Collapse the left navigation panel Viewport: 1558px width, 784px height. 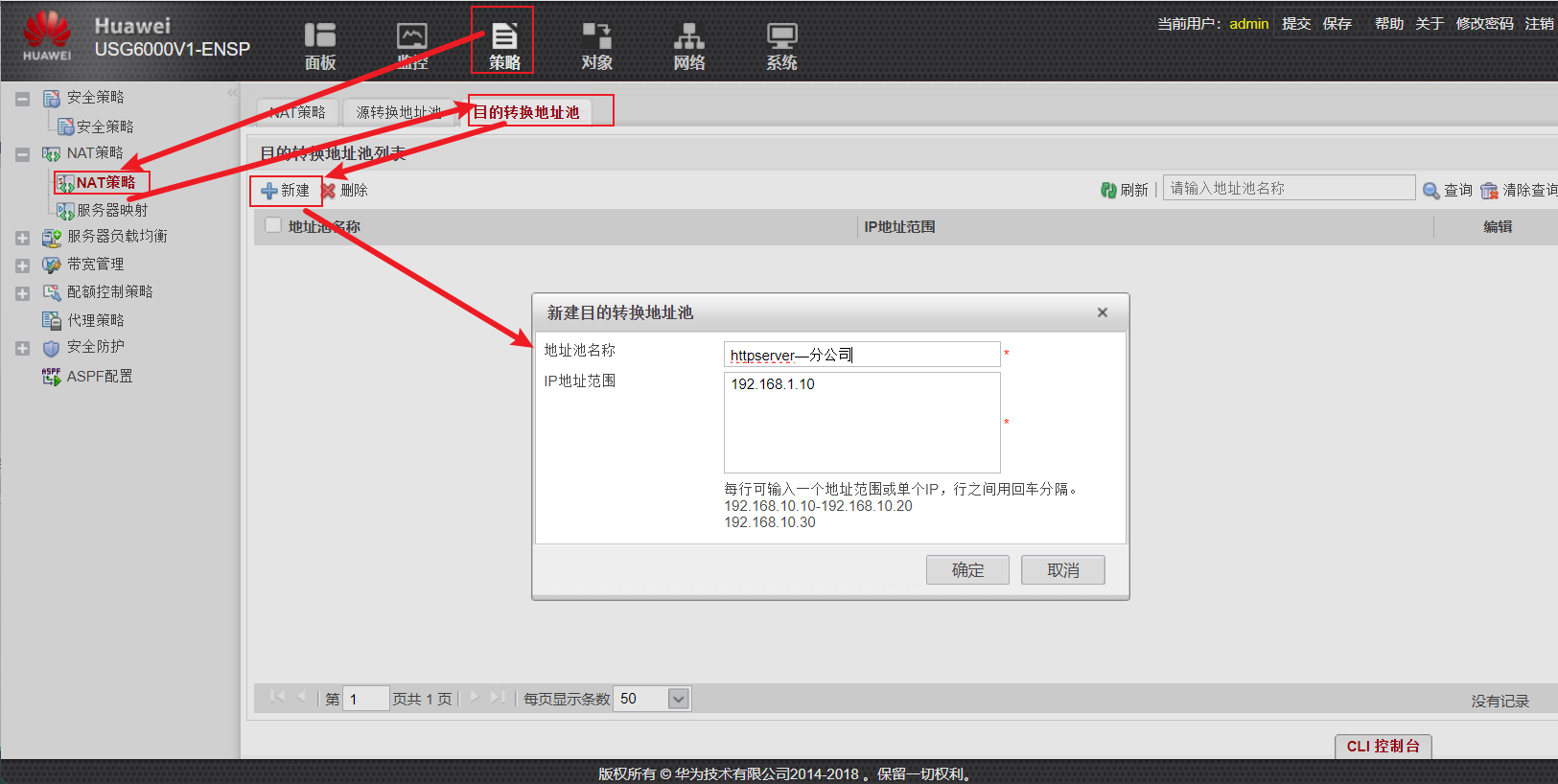[x=232, y=93]
